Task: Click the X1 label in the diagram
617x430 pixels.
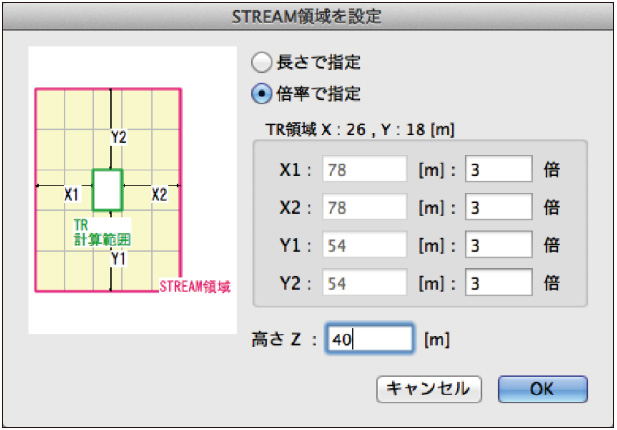Action: [x=71, y=194]
